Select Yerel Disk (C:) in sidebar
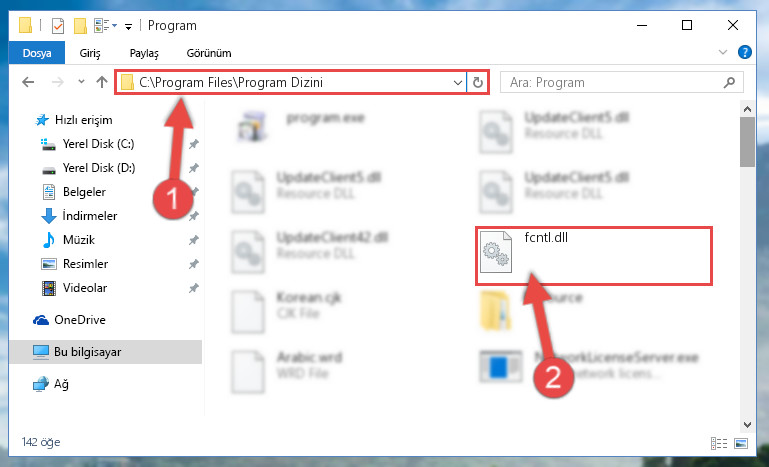The width and height of the screenshot is (769, 467). 99,144
